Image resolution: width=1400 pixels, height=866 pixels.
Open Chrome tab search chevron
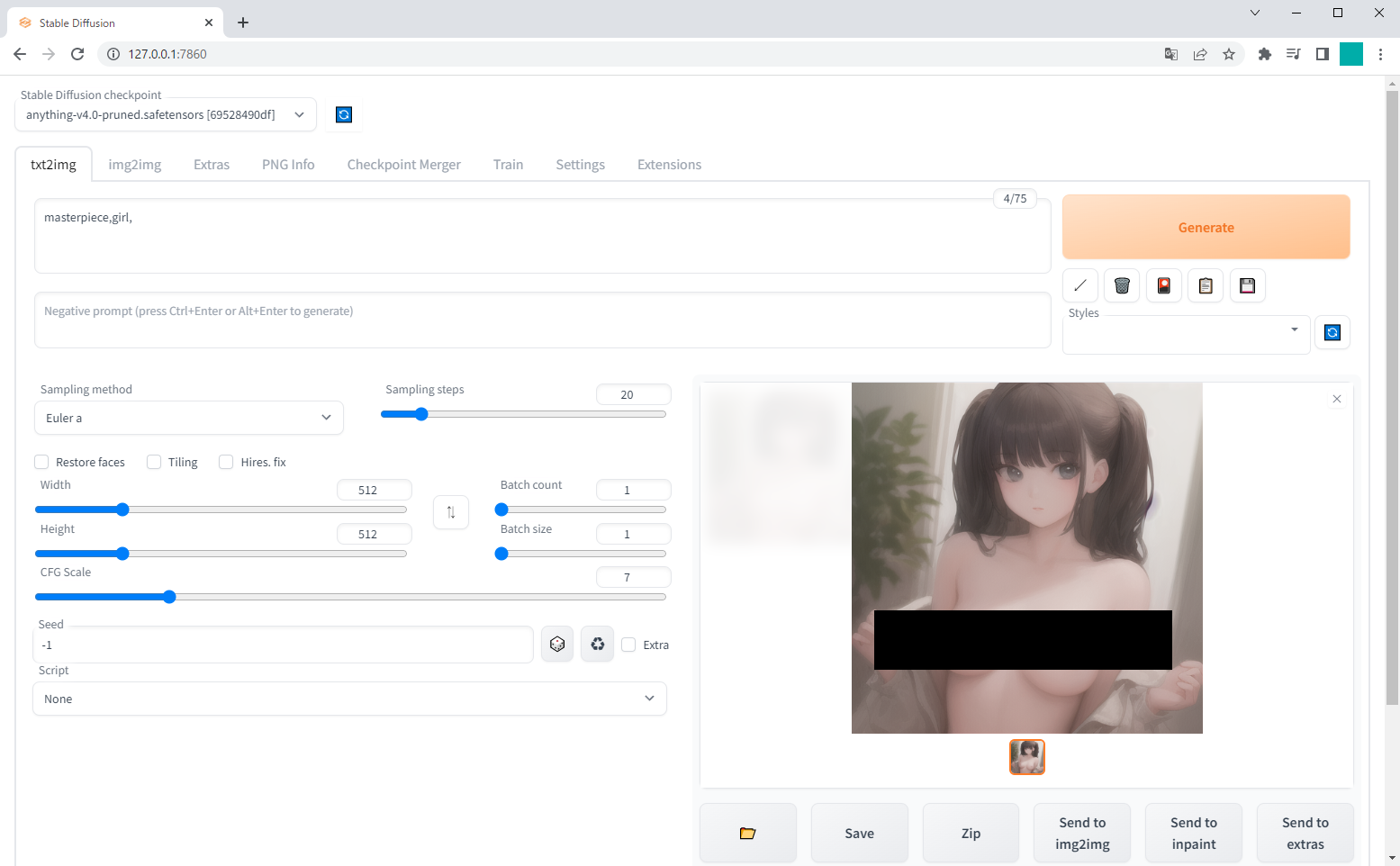(x=1255, y=13)
